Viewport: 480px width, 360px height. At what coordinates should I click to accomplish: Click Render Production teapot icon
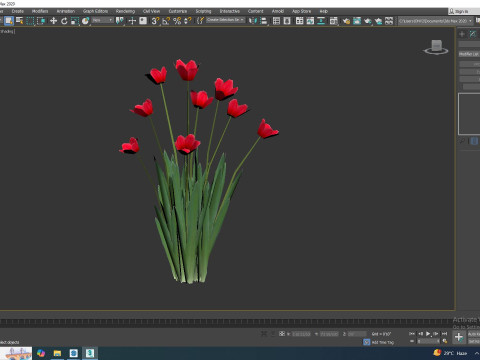click(x=368, y=21)
